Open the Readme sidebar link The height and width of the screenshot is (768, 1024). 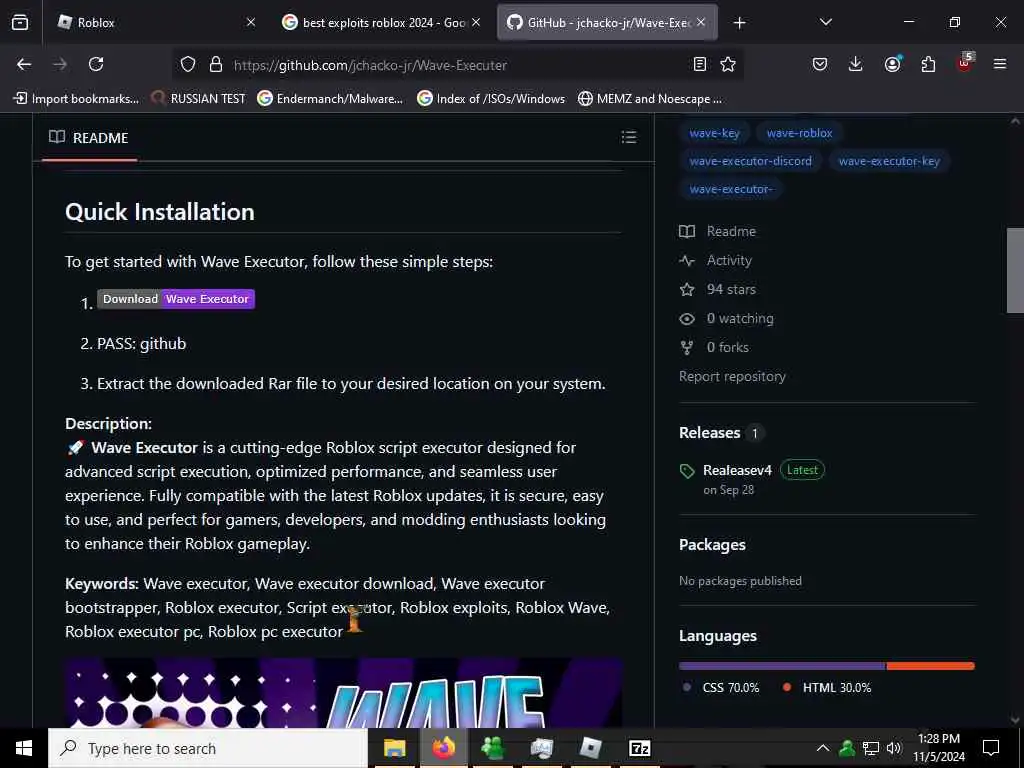pos(718,231)
